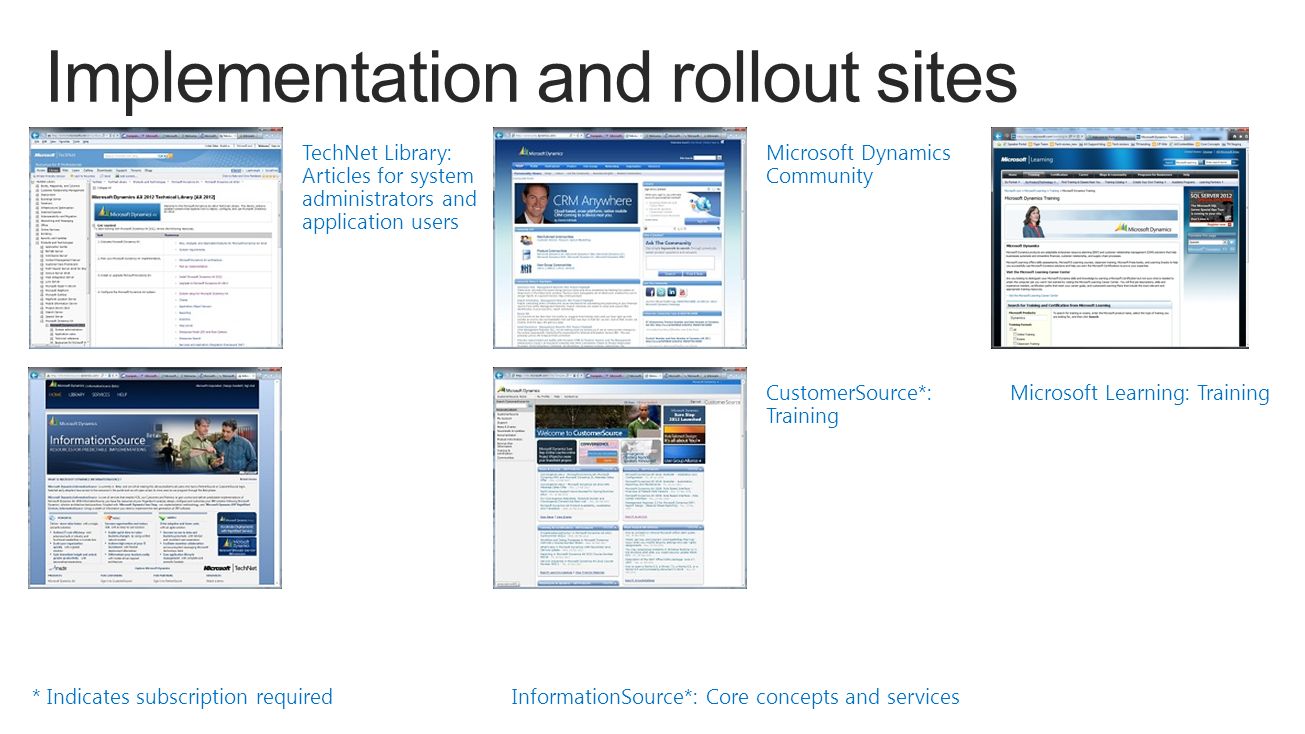
Task: Click the 'InformationSource*: Core concepts and services' caption
Action: click(x=735, y=697)
